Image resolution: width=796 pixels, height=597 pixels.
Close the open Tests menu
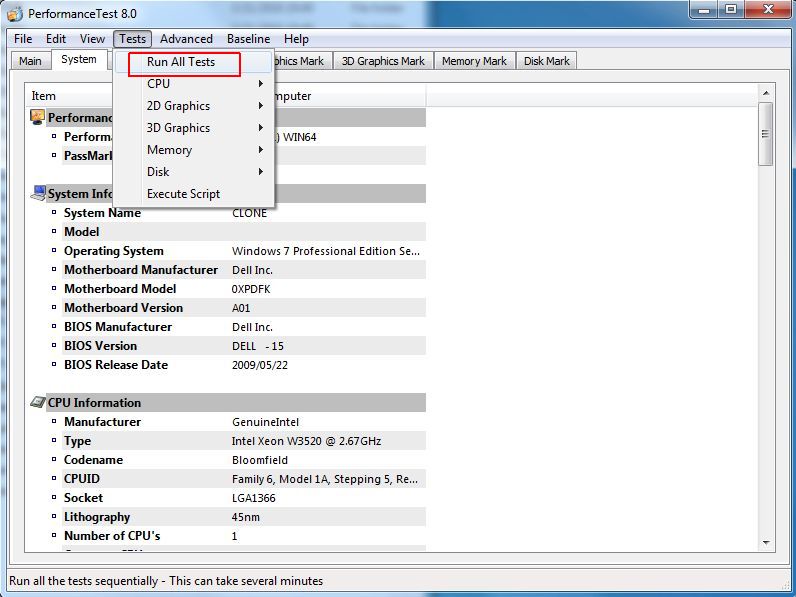tap(132, 39)
